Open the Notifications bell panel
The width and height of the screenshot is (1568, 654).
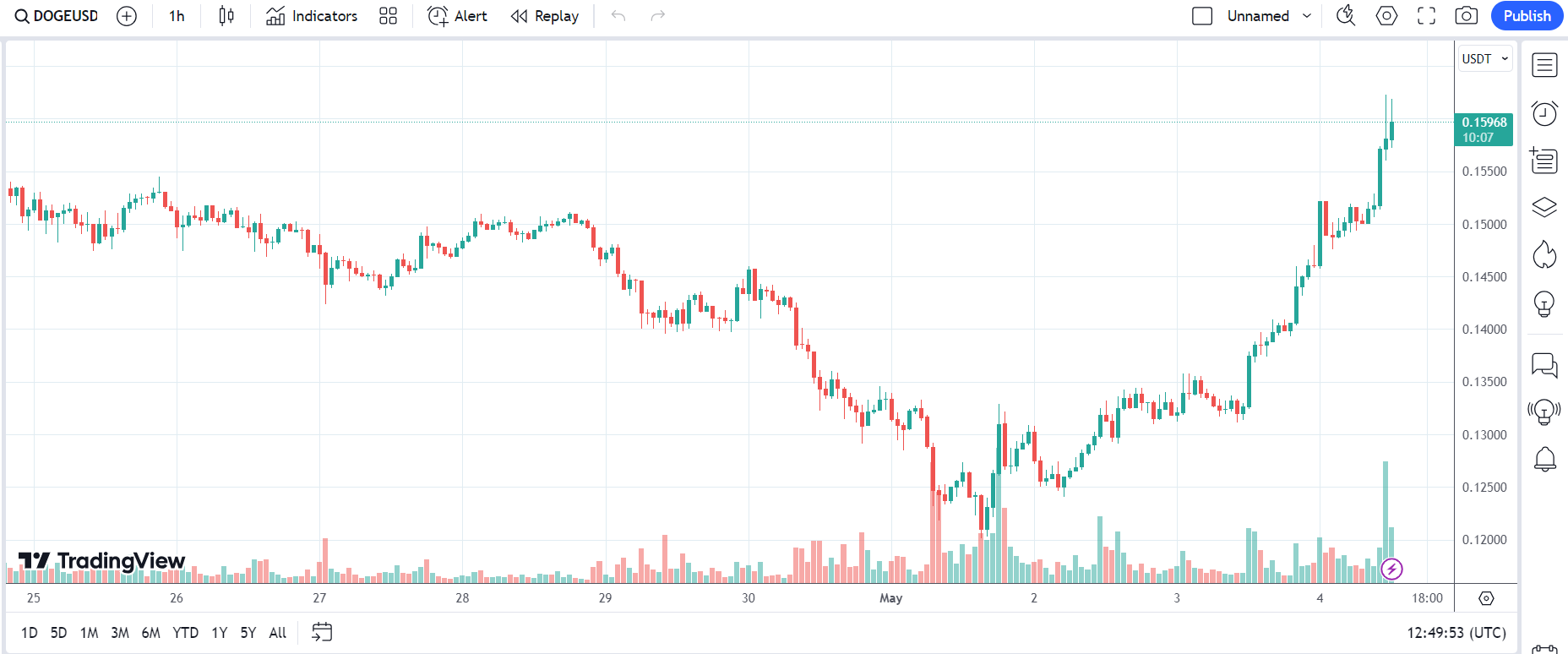1544,459
